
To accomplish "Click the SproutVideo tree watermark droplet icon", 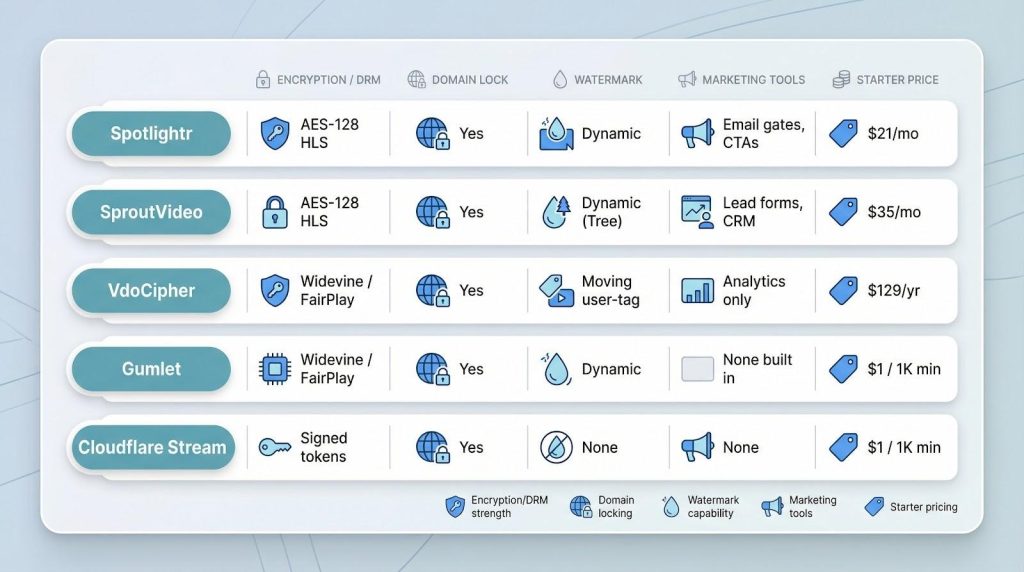I will (x=556, y=212).
